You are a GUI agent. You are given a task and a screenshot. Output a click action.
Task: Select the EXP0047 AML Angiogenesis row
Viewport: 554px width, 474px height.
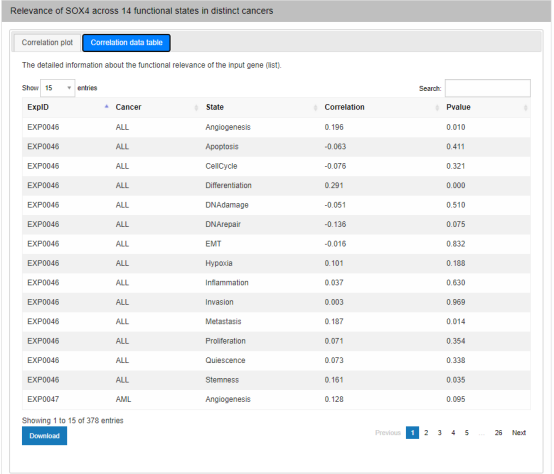tap(276, 399)
